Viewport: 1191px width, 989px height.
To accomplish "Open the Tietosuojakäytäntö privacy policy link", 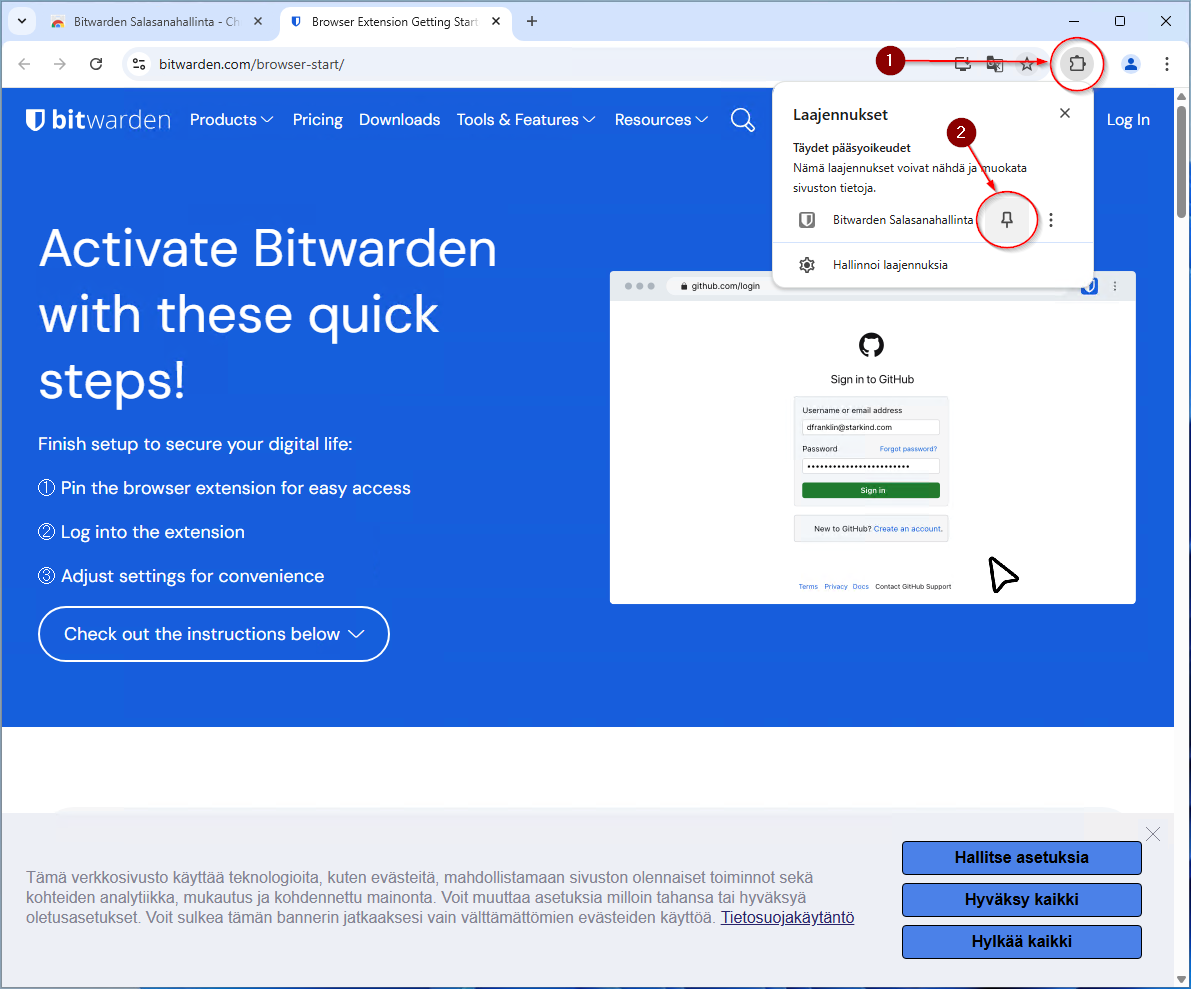I will coord(788,918).
